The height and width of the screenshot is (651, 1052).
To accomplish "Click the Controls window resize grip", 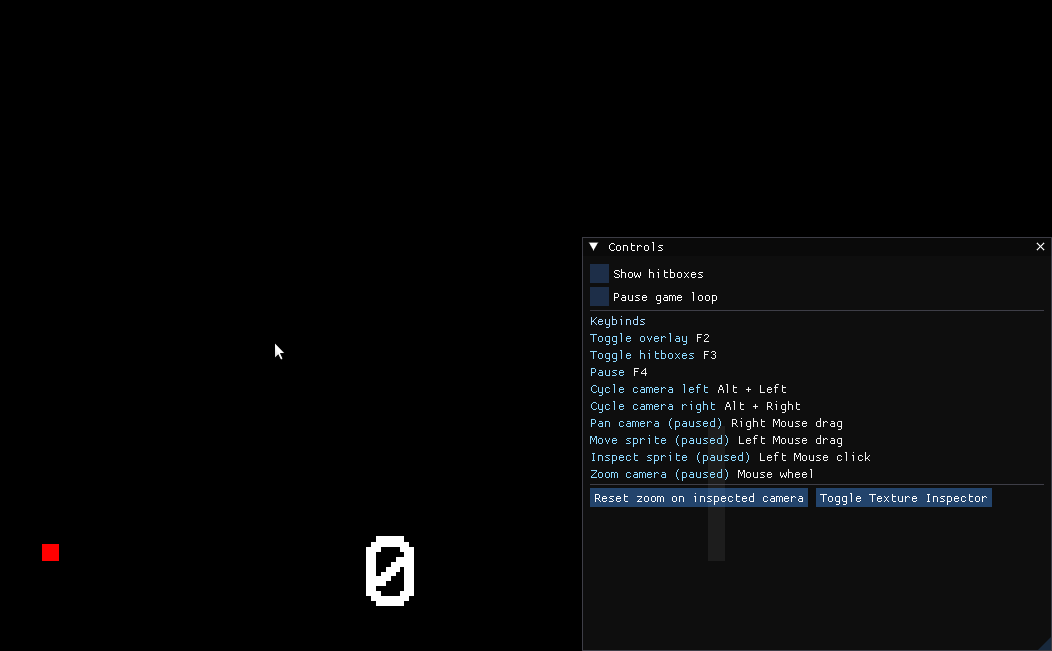I will [x=1045, y=644].
